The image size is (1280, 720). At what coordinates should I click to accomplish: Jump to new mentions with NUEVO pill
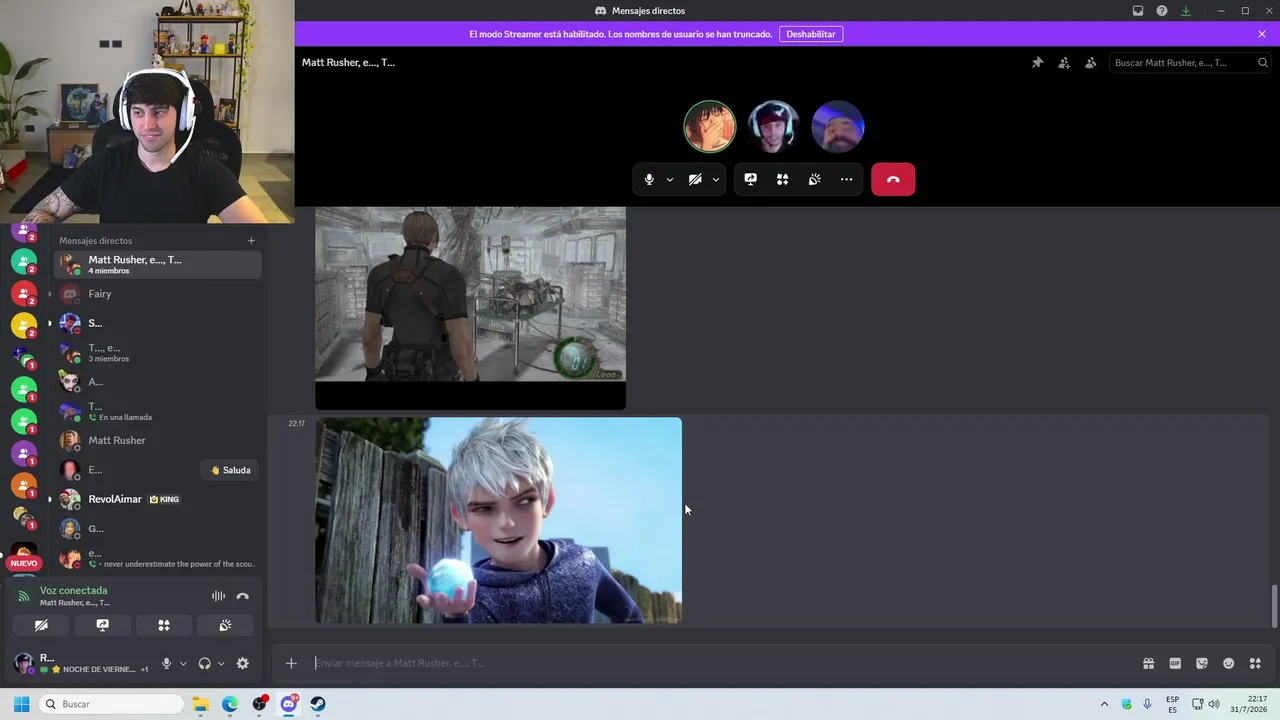tap(24, 563)
